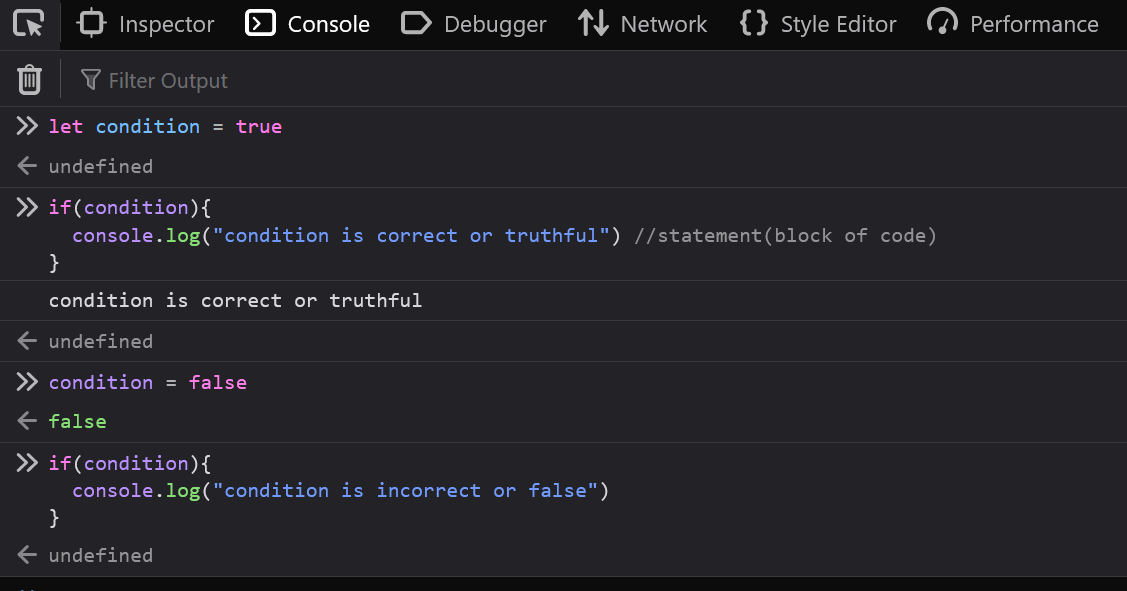Click the "condition = false" command entry
The width and height of the screenshot is (1127, 591).
point(147,383)
